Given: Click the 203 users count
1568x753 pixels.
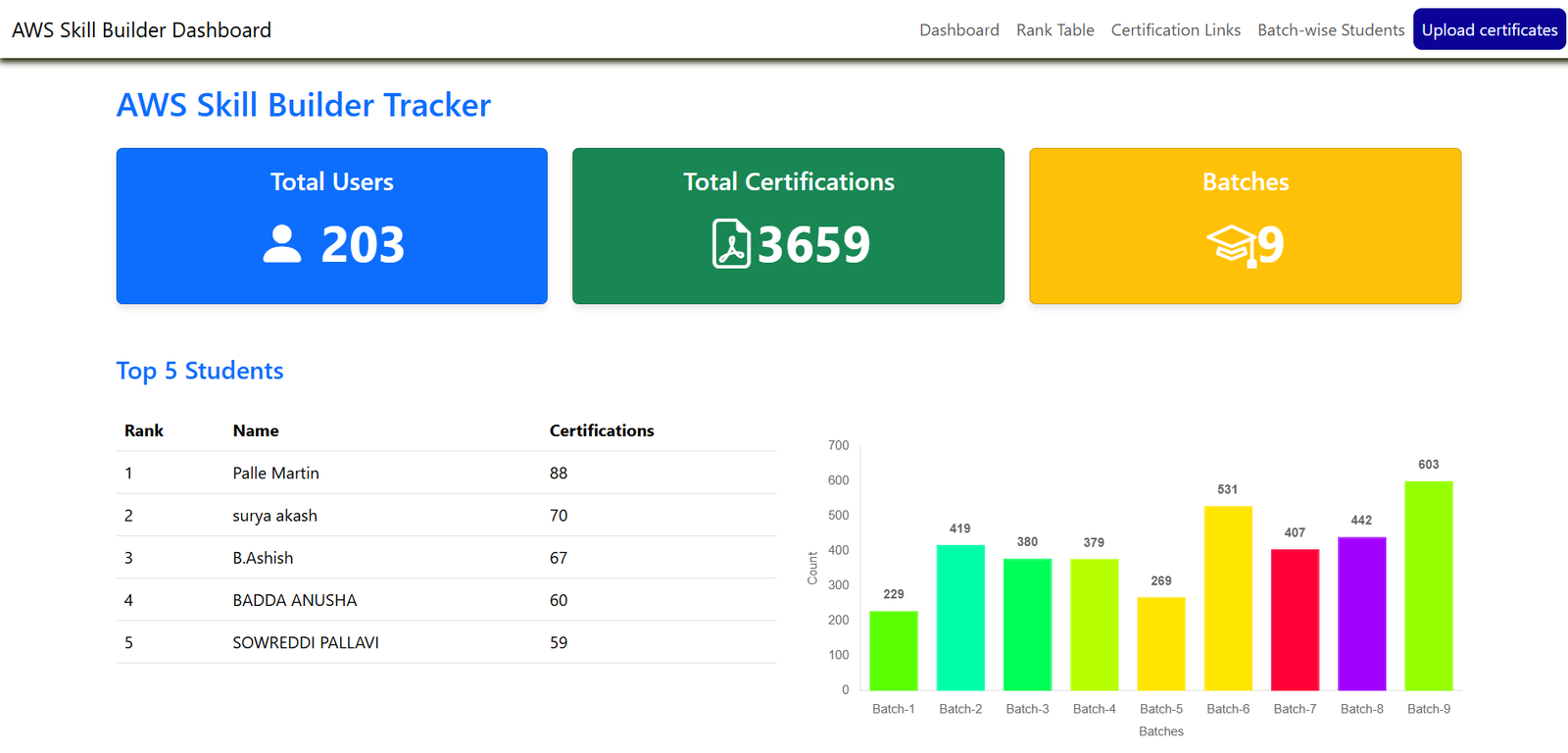Looking at the screenshot, I should point(363,244).
